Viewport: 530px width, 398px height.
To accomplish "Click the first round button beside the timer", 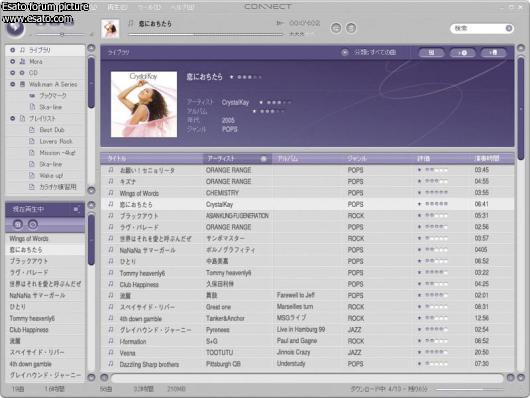I will [x=336, y=28].
